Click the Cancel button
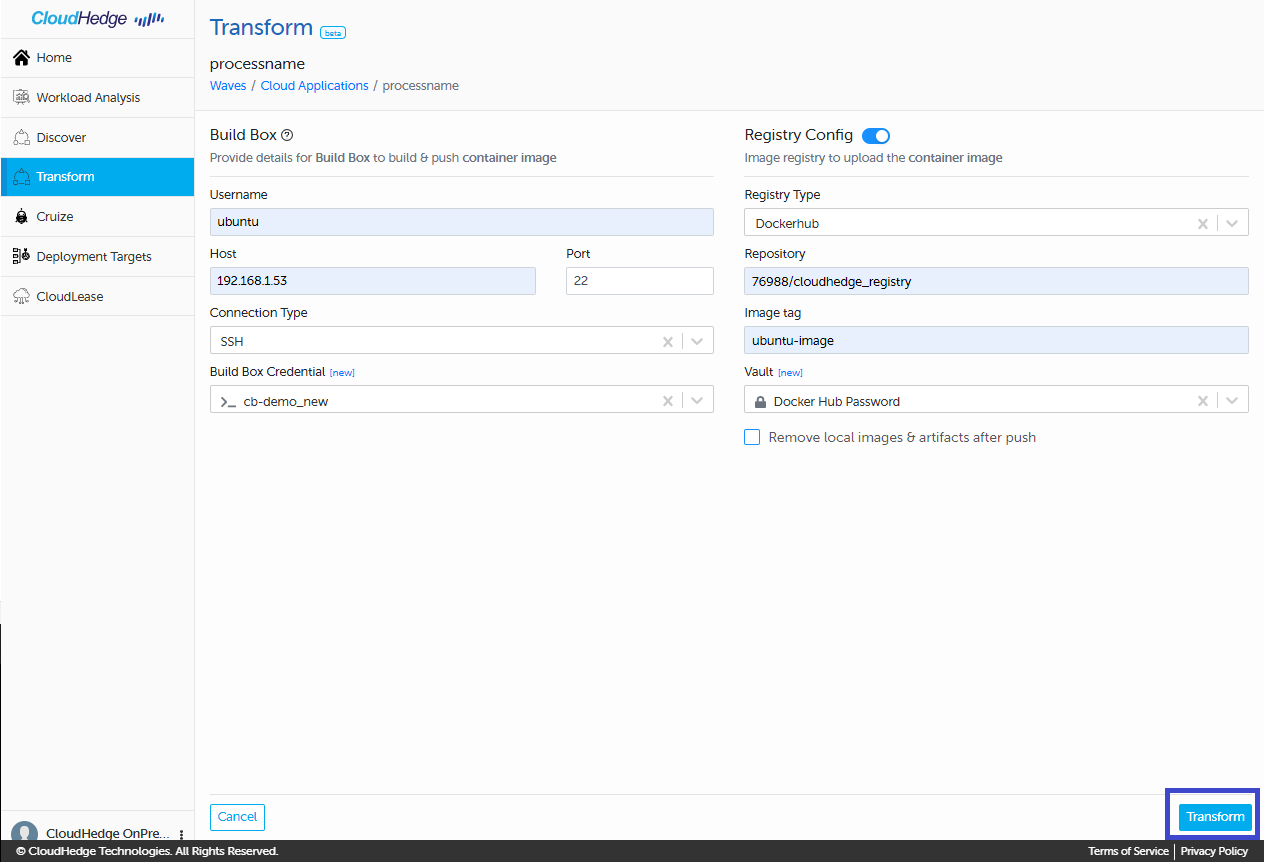 coord(237,817)
